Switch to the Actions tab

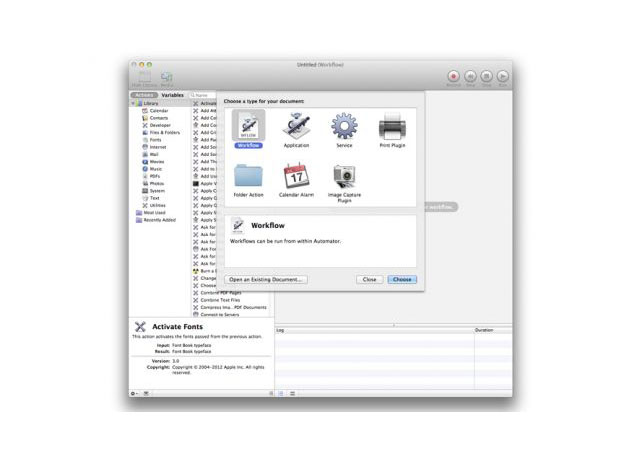pyautogui.click(x=144, y=95)
